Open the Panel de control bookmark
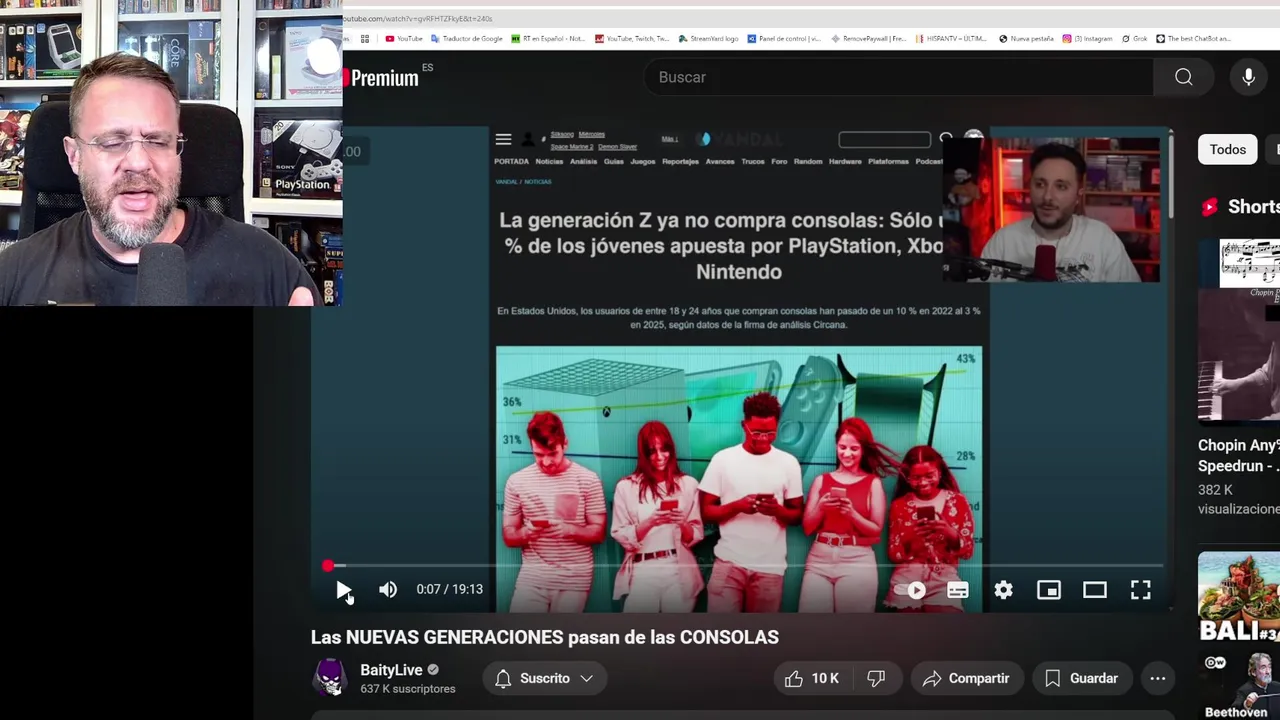The height and width of the screenshot is (720, 1280). (x=784, y=39)
